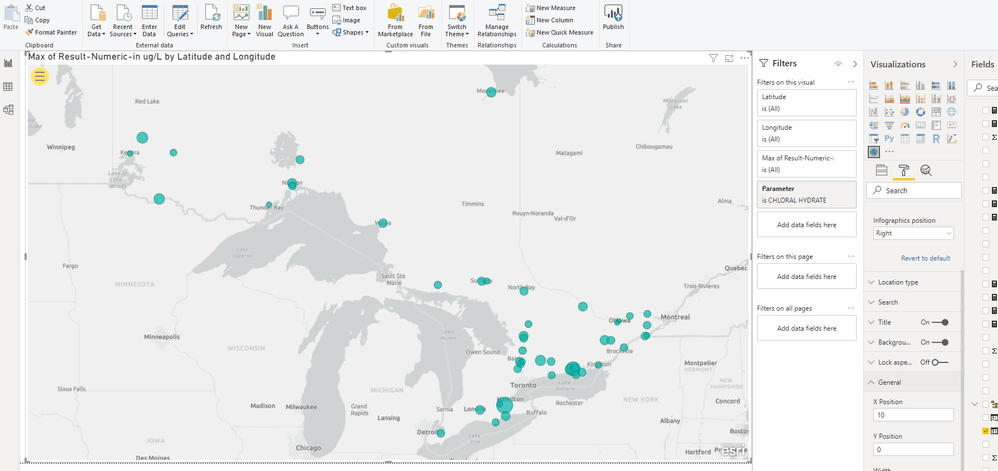Toggle the Title switch off
This screenshot has height=471, width=998.
(x=941, y=322)
